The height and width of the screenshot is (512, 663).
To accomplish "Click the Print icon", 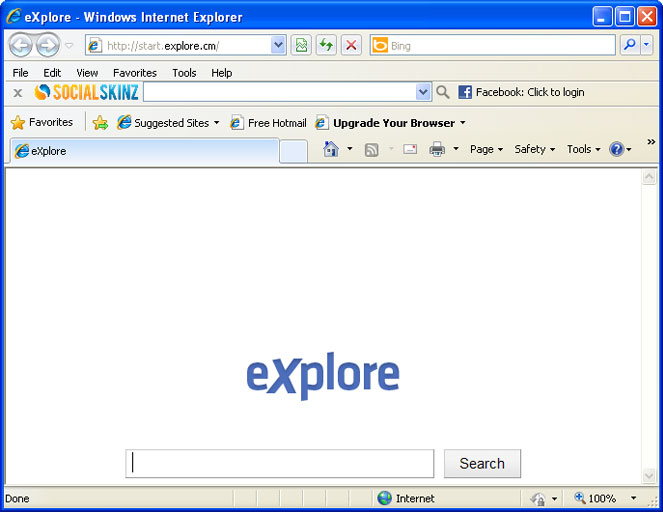I will click(437, 149).
